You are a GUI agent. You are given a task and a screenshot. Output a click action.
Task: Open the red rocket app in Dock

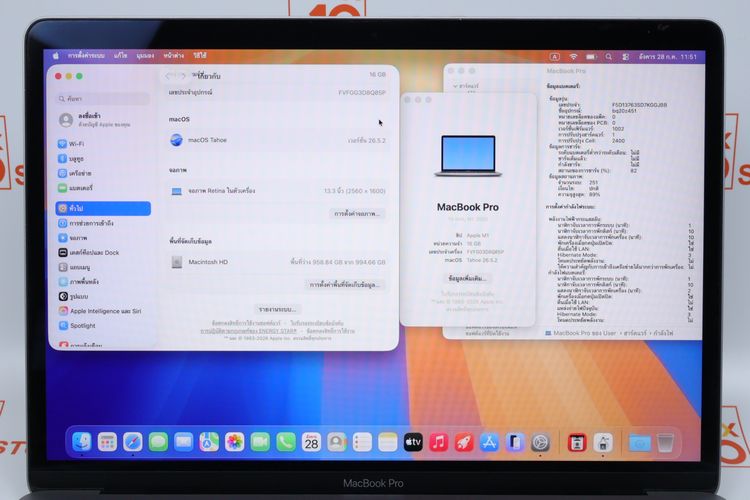click(x=464, y=442)
